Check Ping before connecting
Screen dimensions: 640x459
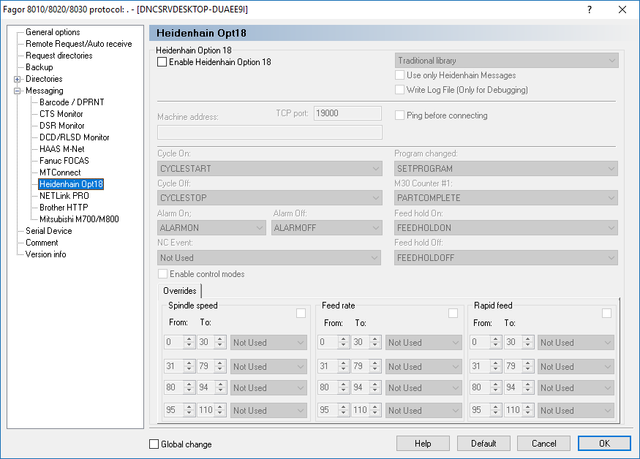click(400, 115)
